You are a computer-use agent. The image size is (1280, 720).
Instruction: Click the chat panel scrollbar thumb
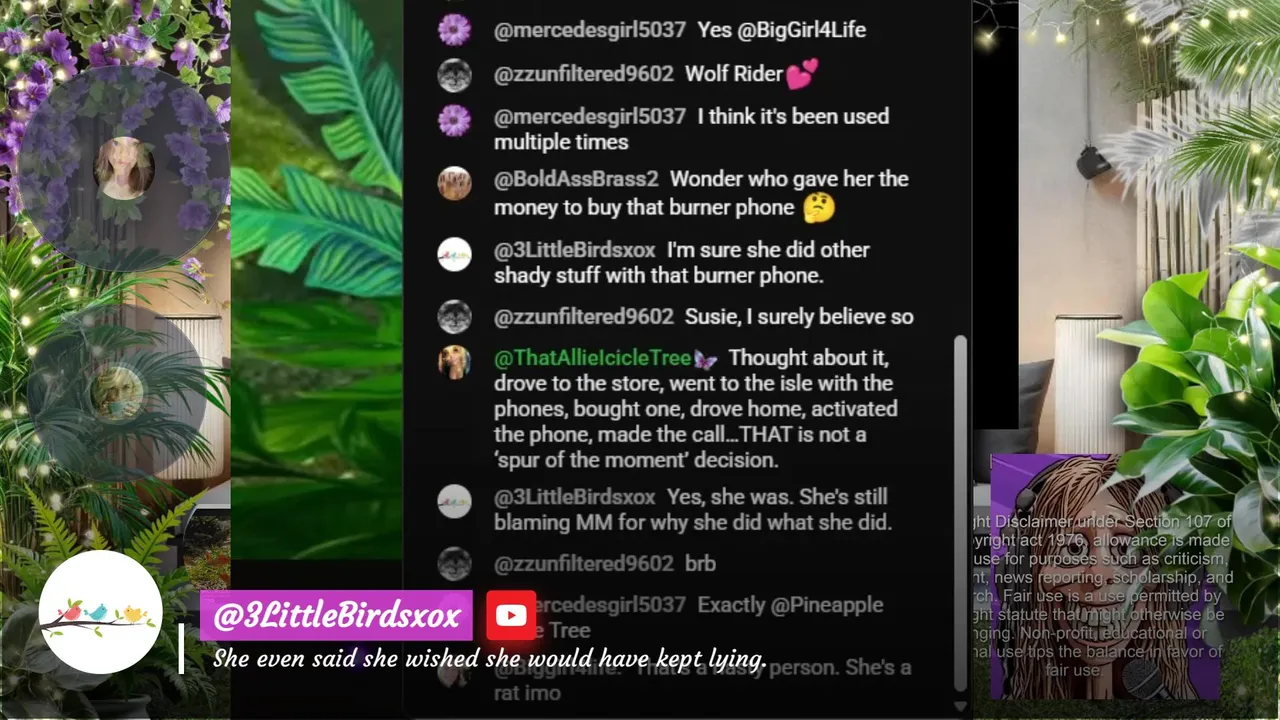click(961, 512)
